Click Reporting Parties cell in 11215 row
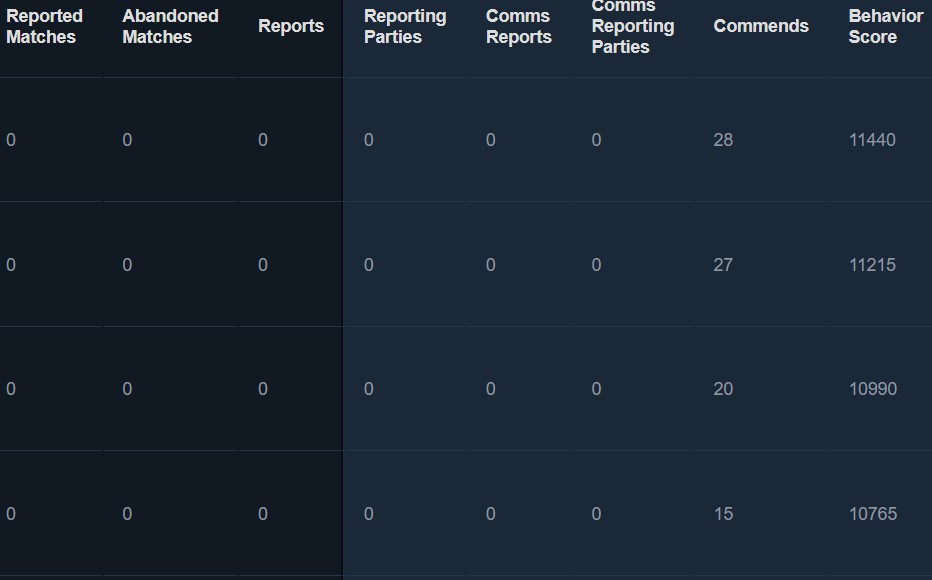Screen dimensions: 932x580 [369, 265]
